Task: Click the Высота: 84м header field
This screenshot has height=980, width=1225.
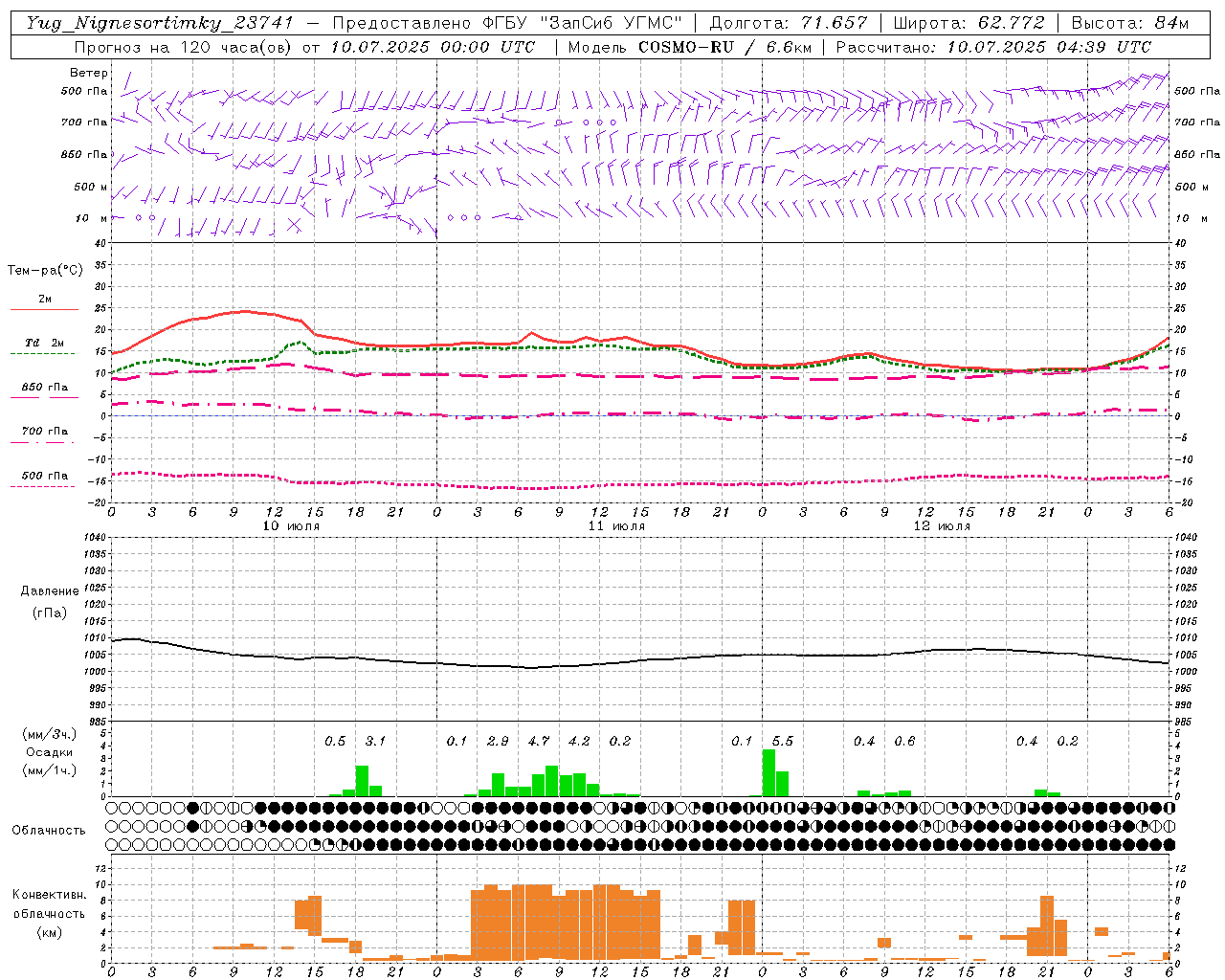Action: pos(1130,23)
